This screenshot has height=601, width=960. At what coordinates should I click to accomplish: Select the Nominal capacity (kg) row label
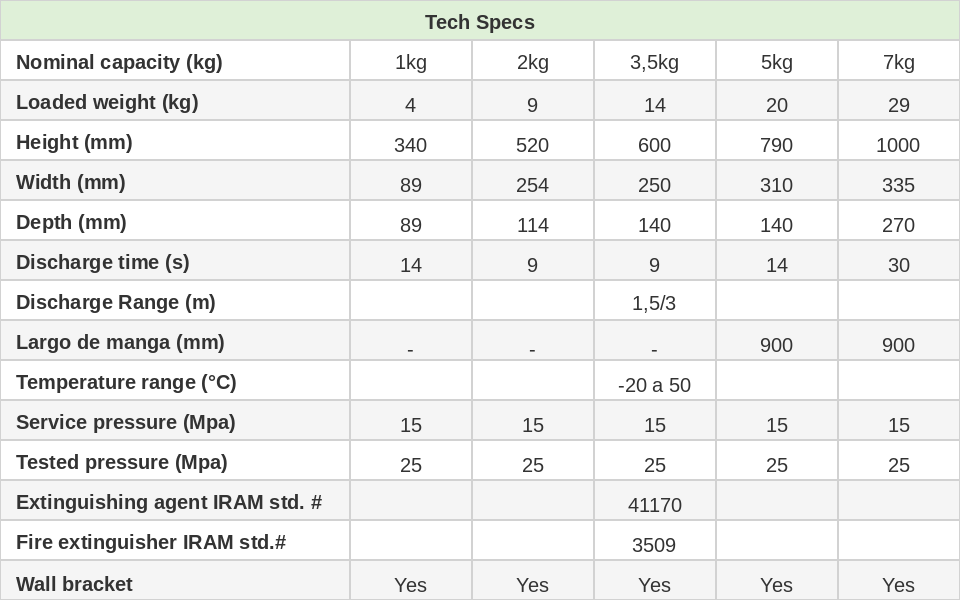coord(119,62)
